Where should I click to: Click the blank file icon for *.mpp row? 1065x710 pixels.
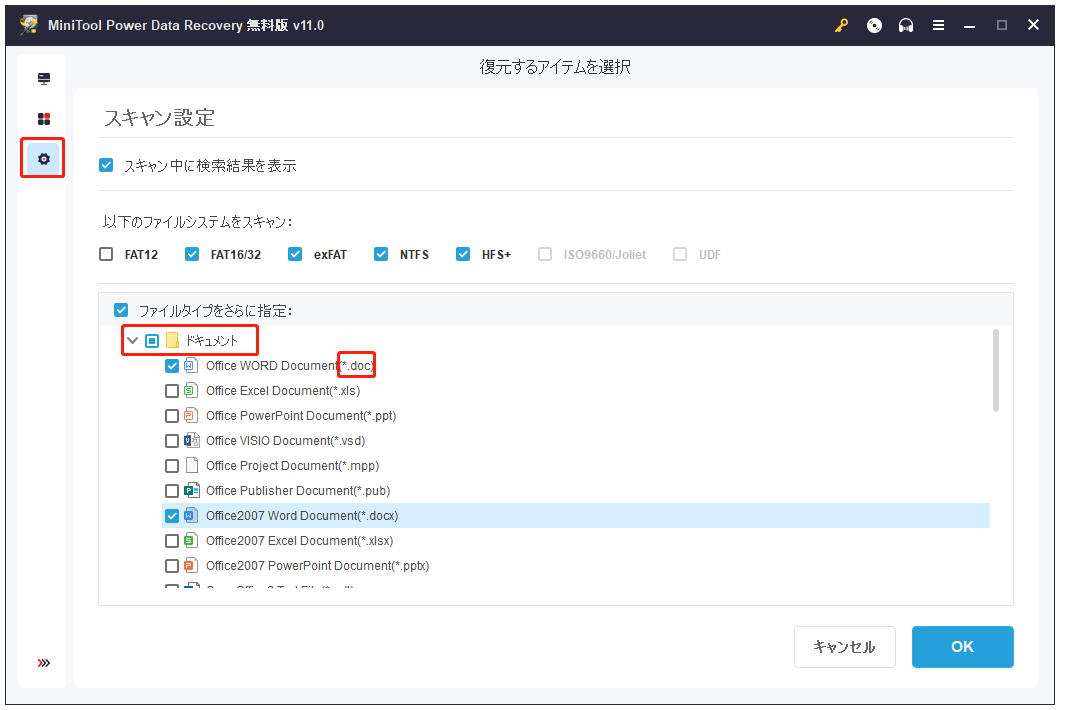pyautogui.click(x=192, y=465)
